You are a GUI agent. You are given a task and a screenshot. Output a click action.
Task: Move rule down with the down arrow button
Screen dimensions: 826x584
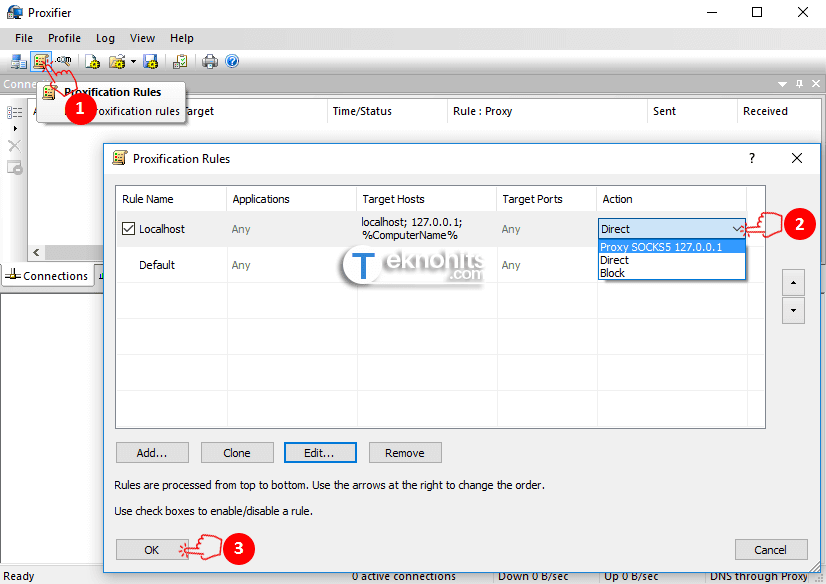(x=793, y=311)
